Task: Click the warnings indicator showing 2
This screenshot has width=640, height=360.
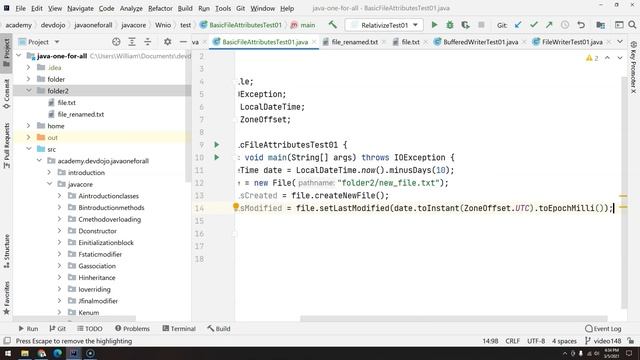Action: 592,58
